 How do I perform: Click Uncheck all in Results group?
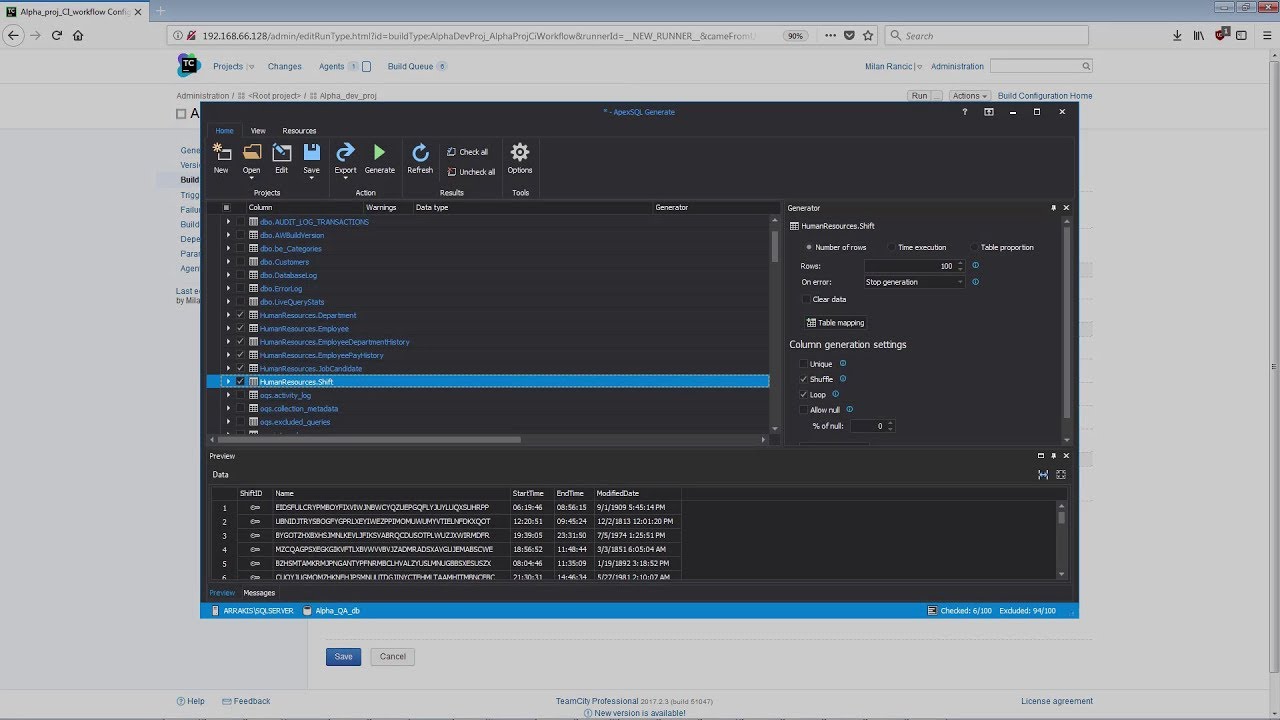pyautogui.click(x=471, y=172)
